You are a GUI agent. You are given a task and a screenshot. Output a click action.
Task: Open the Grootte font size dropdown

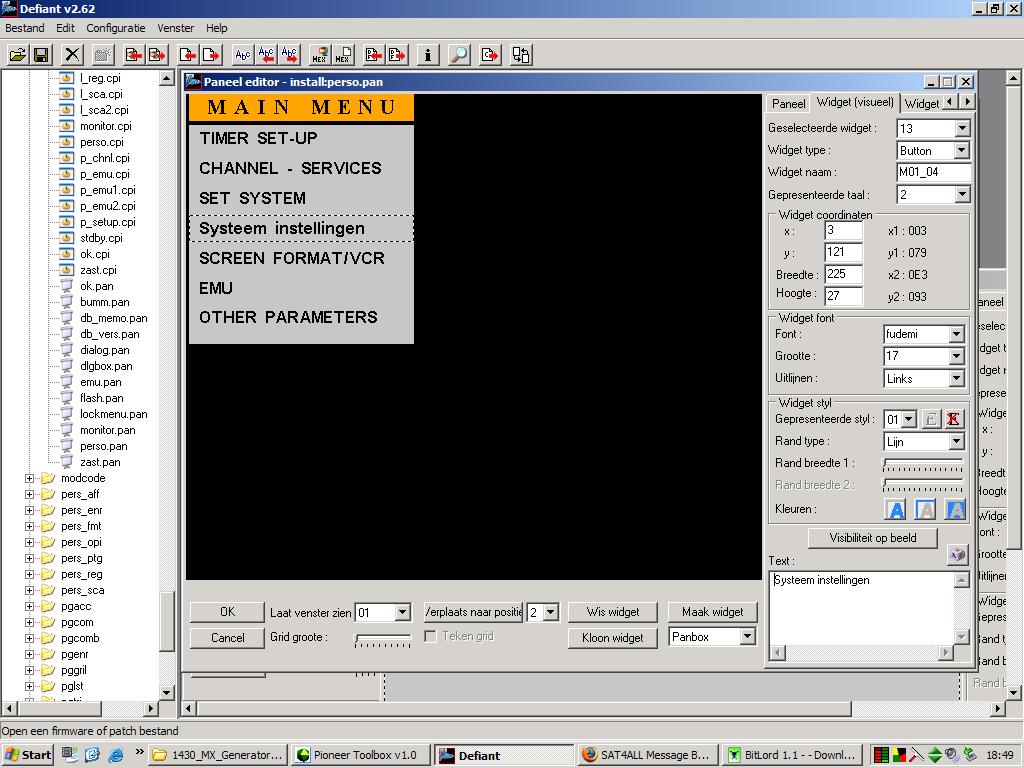click(x=957, y=357)
